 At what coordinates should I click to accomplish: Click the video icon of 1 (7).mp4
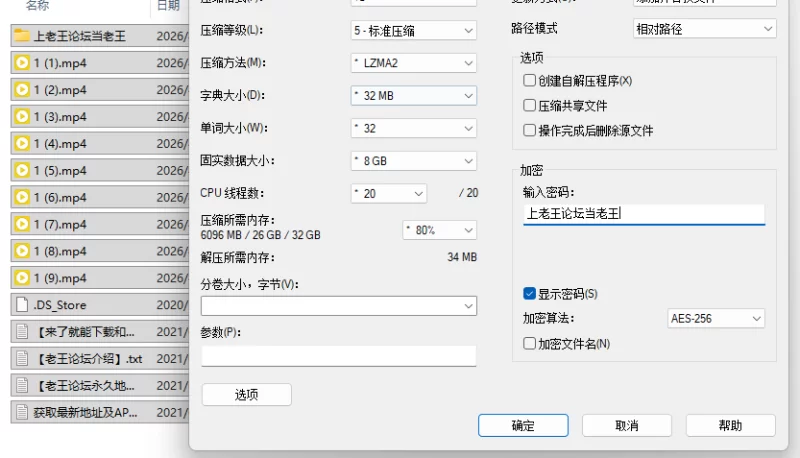(22, 224)
